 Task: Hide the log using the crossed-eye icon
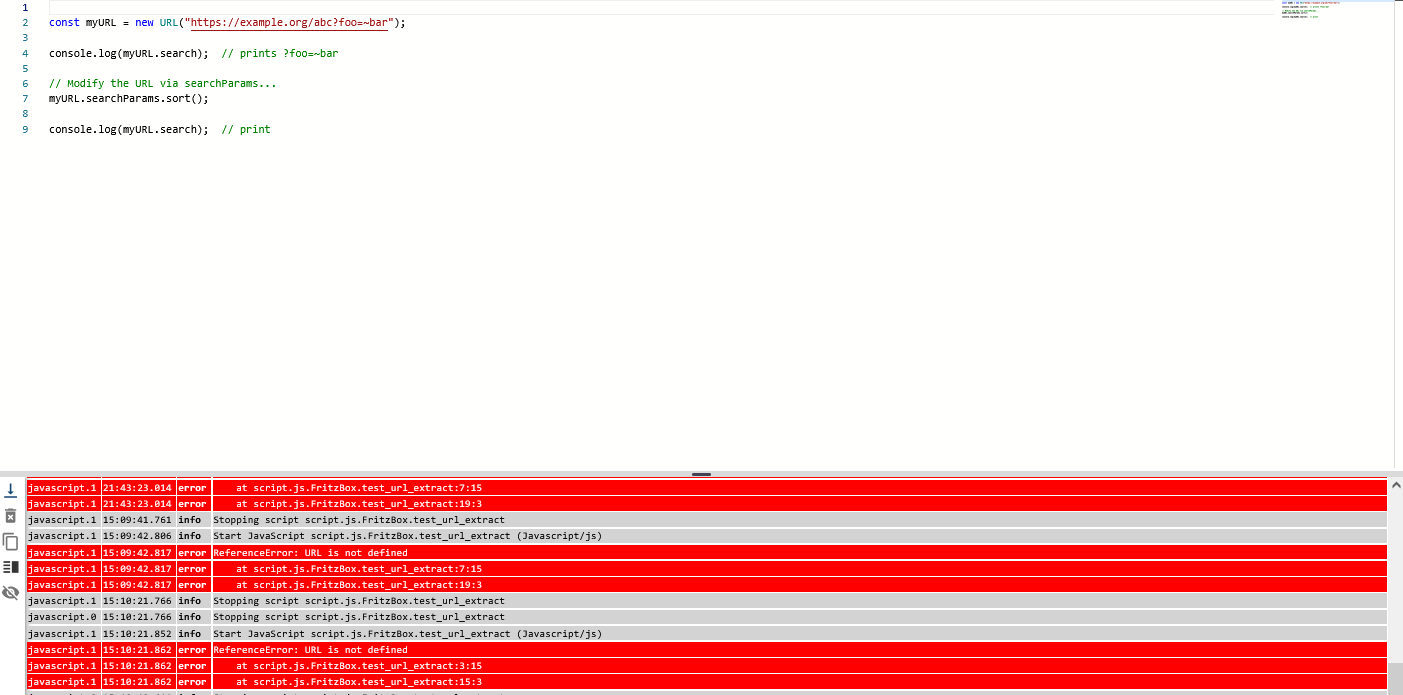(11, 592)
